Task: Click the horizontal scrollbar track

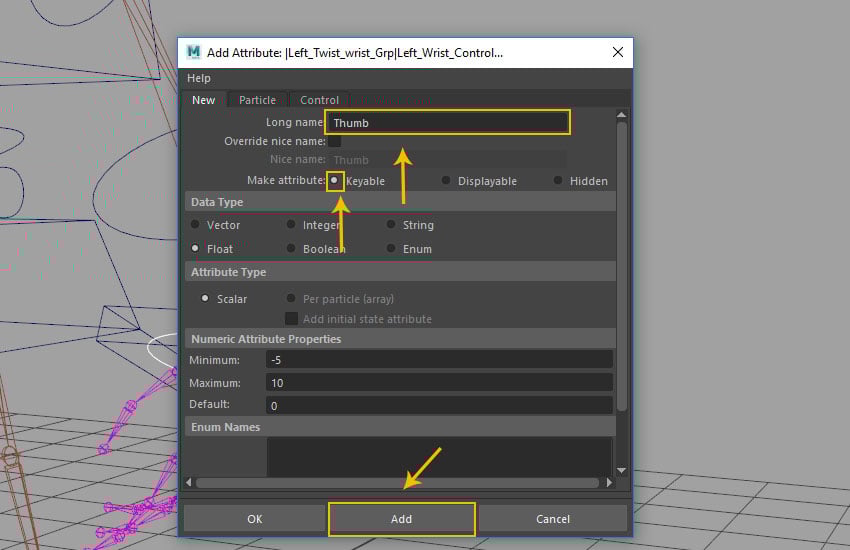Action: click(397, 482)
